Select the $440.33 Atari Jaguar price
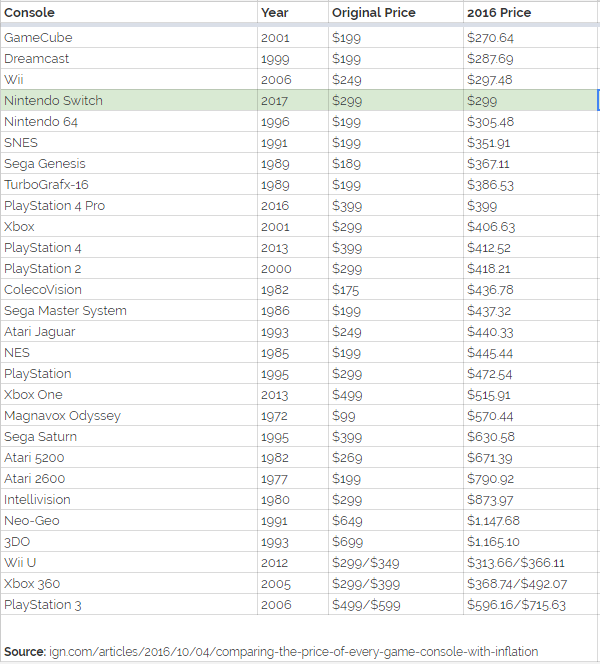 click(530, 332)
